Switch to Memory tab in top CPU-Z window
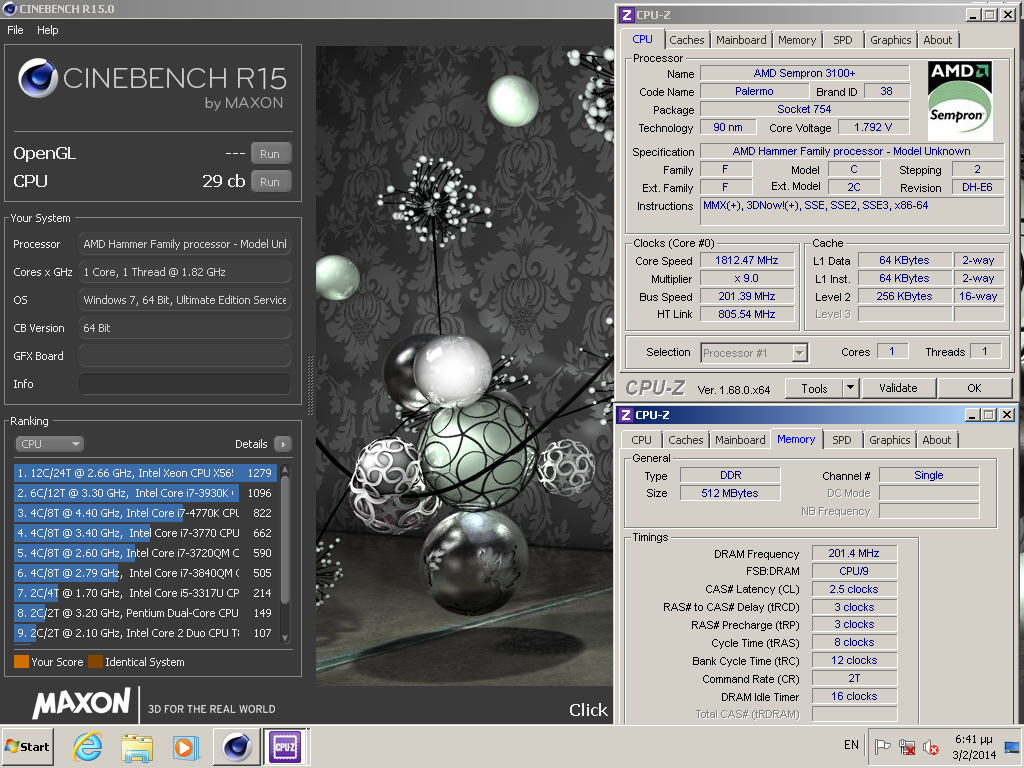 coord(797,40)
